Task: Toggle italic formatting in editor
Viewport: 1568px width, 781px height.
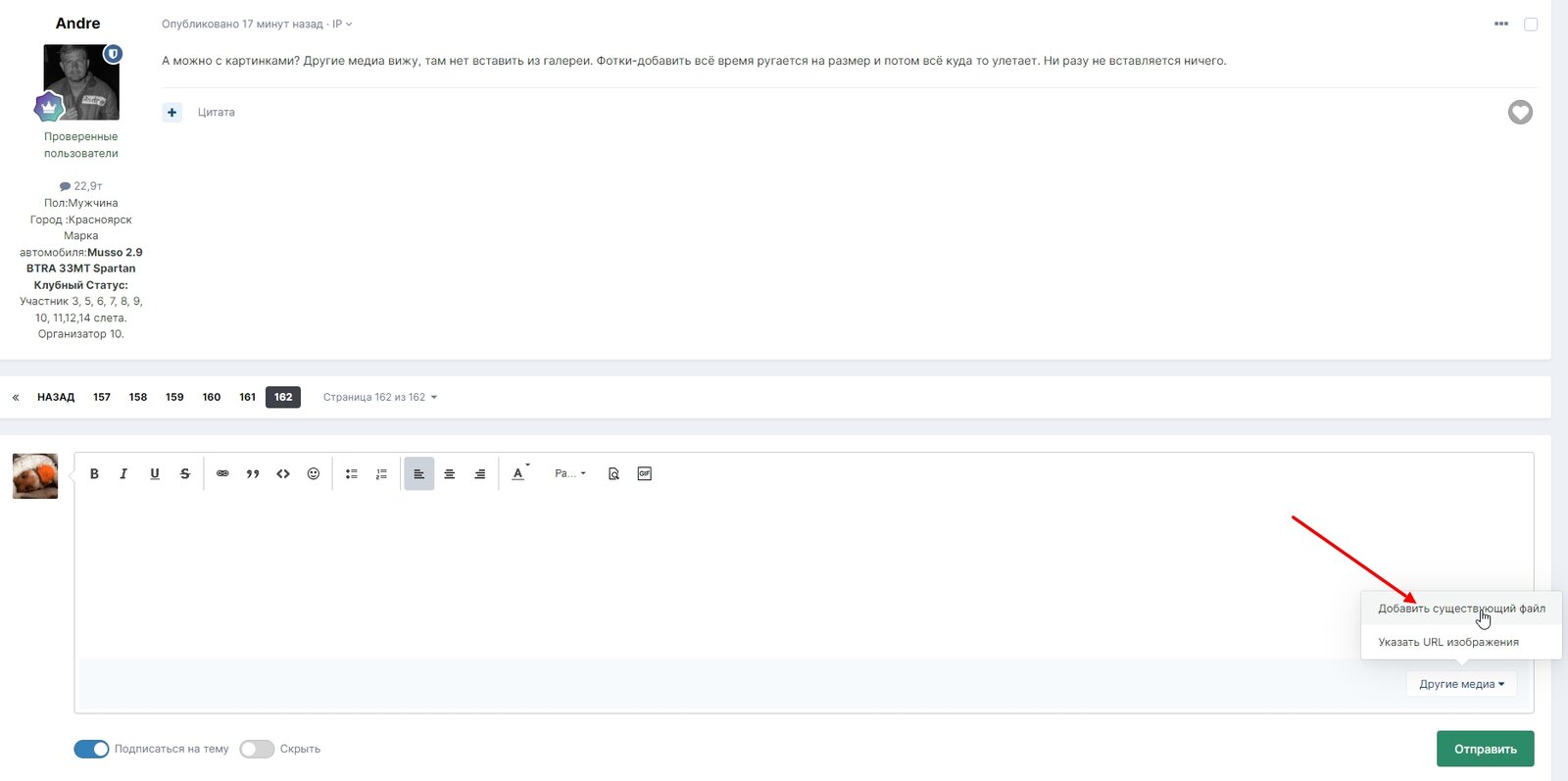Action: coord(123,473)
